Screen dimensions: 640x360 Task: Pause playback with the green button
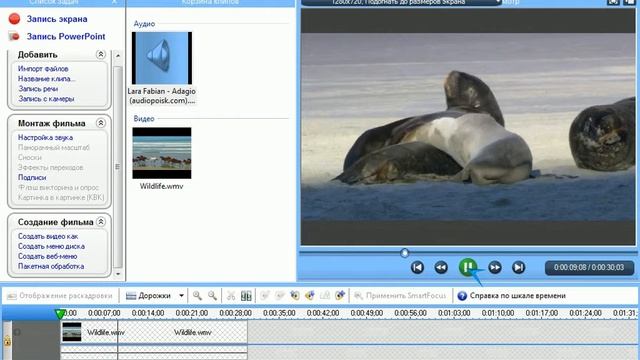pyautogui.click(x=468, y=267)
